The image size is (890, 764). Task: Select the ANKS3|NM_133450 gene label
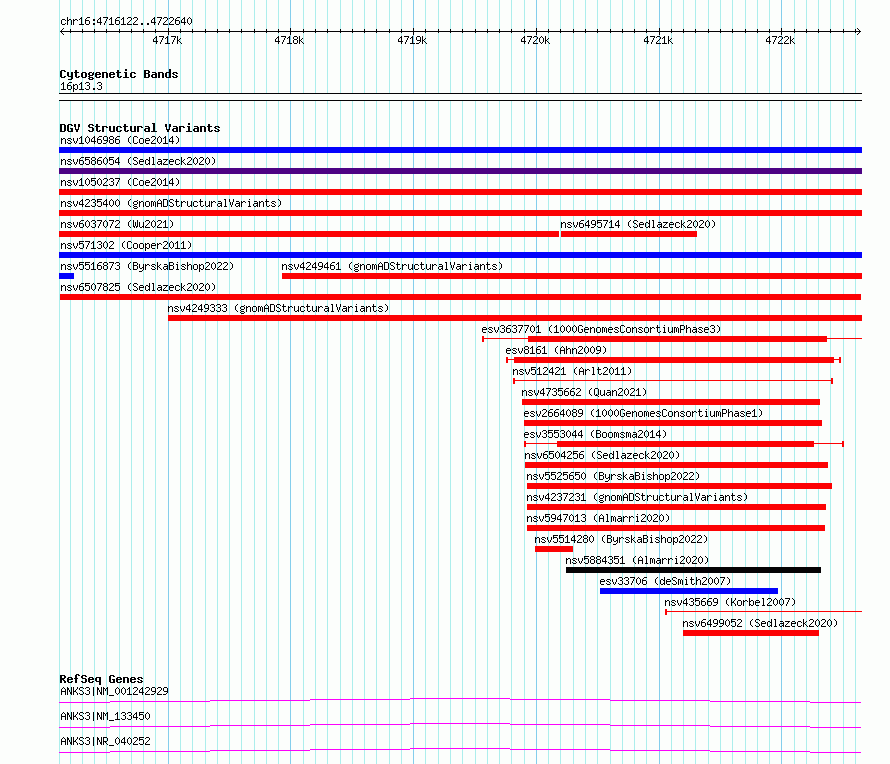coord(105,716)
